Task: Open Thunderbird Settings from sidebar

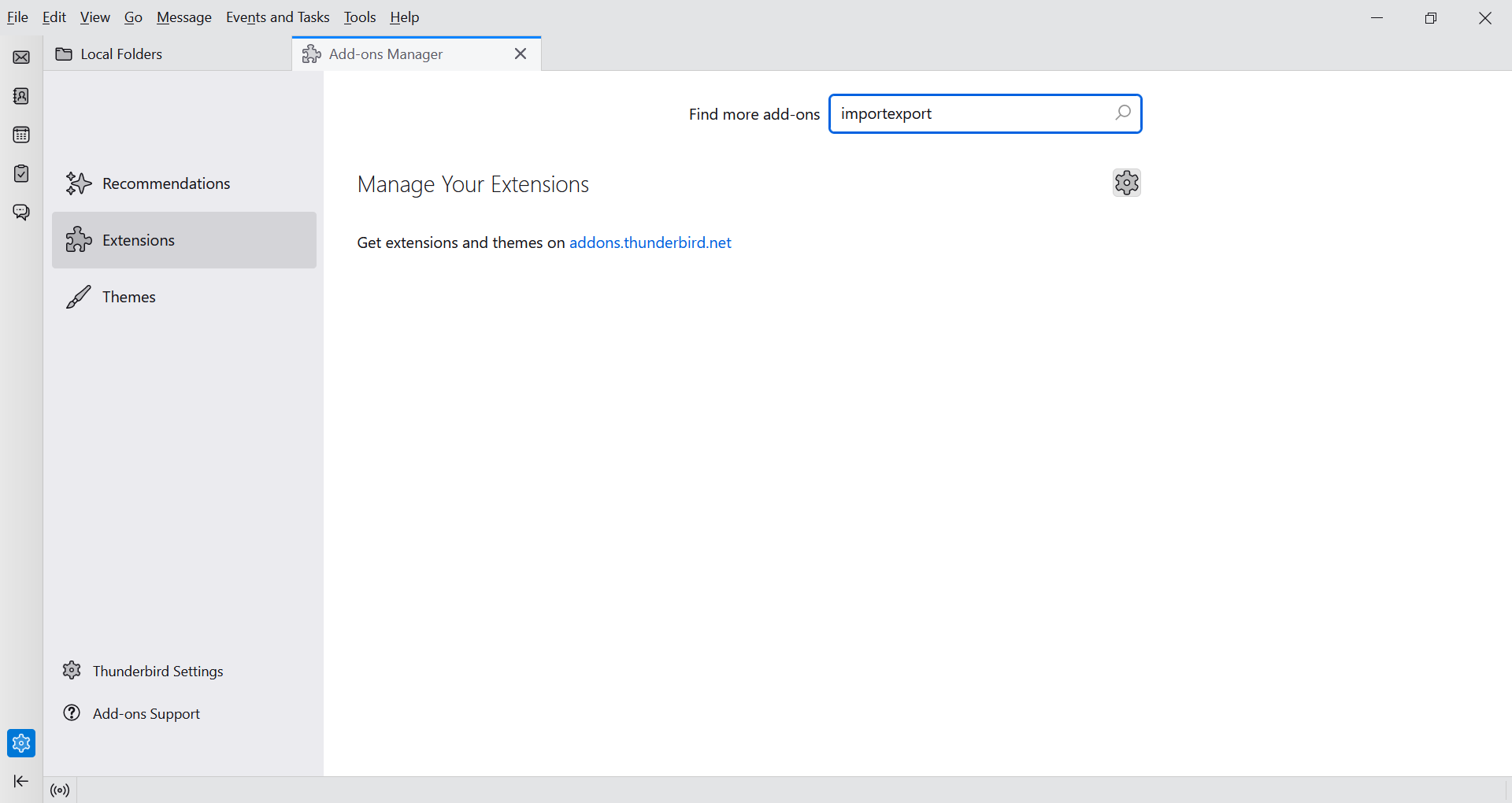Action: click(143, 671)
